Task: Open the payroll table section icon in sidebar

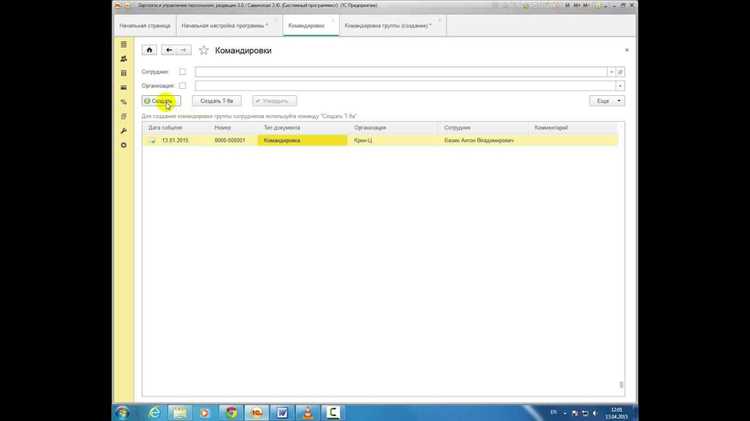Action: pyautogui.click(x=124, y=73)
